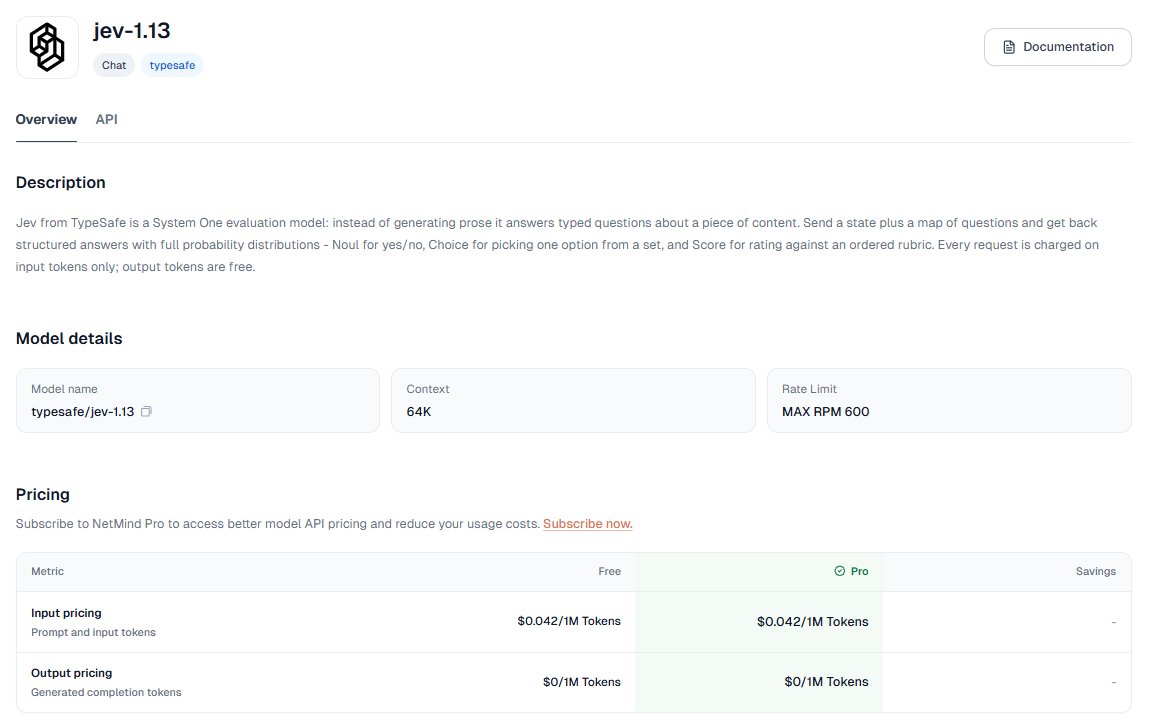Click the Model name label
The width and height of the screenshot is (1163, 724).
coord(65,389)
